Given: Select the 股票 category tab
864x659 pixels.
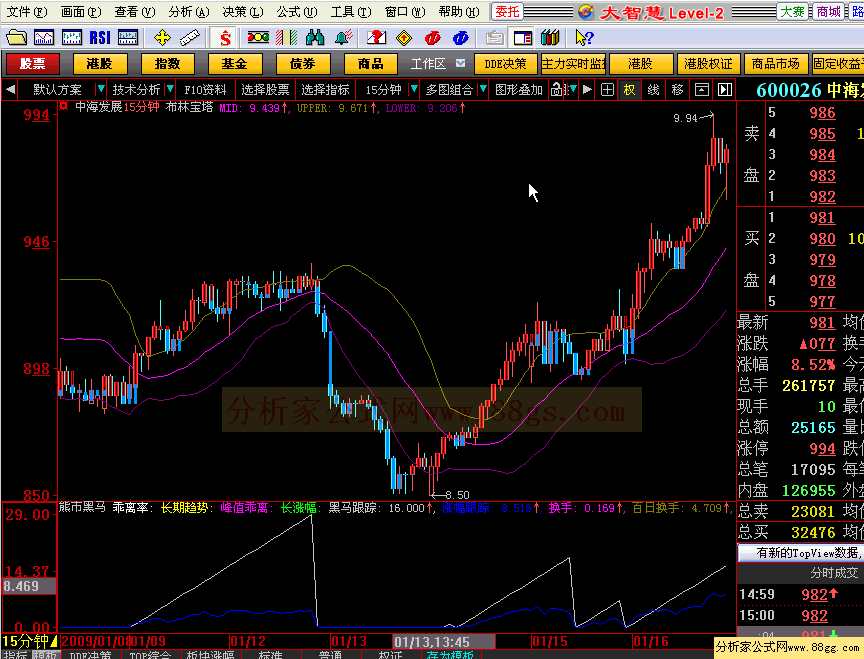Looking at the screenshot, I should [x=33, y=64].
